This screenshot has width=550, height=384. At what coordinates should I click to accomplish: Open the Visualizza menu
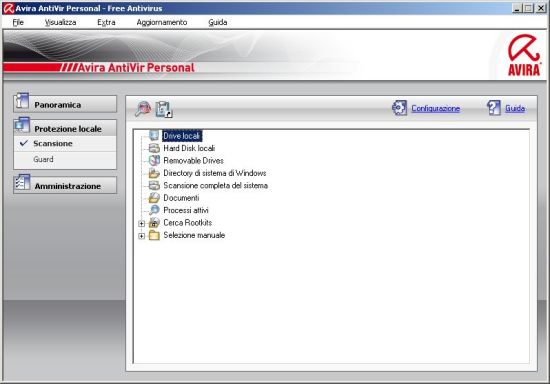60,22
